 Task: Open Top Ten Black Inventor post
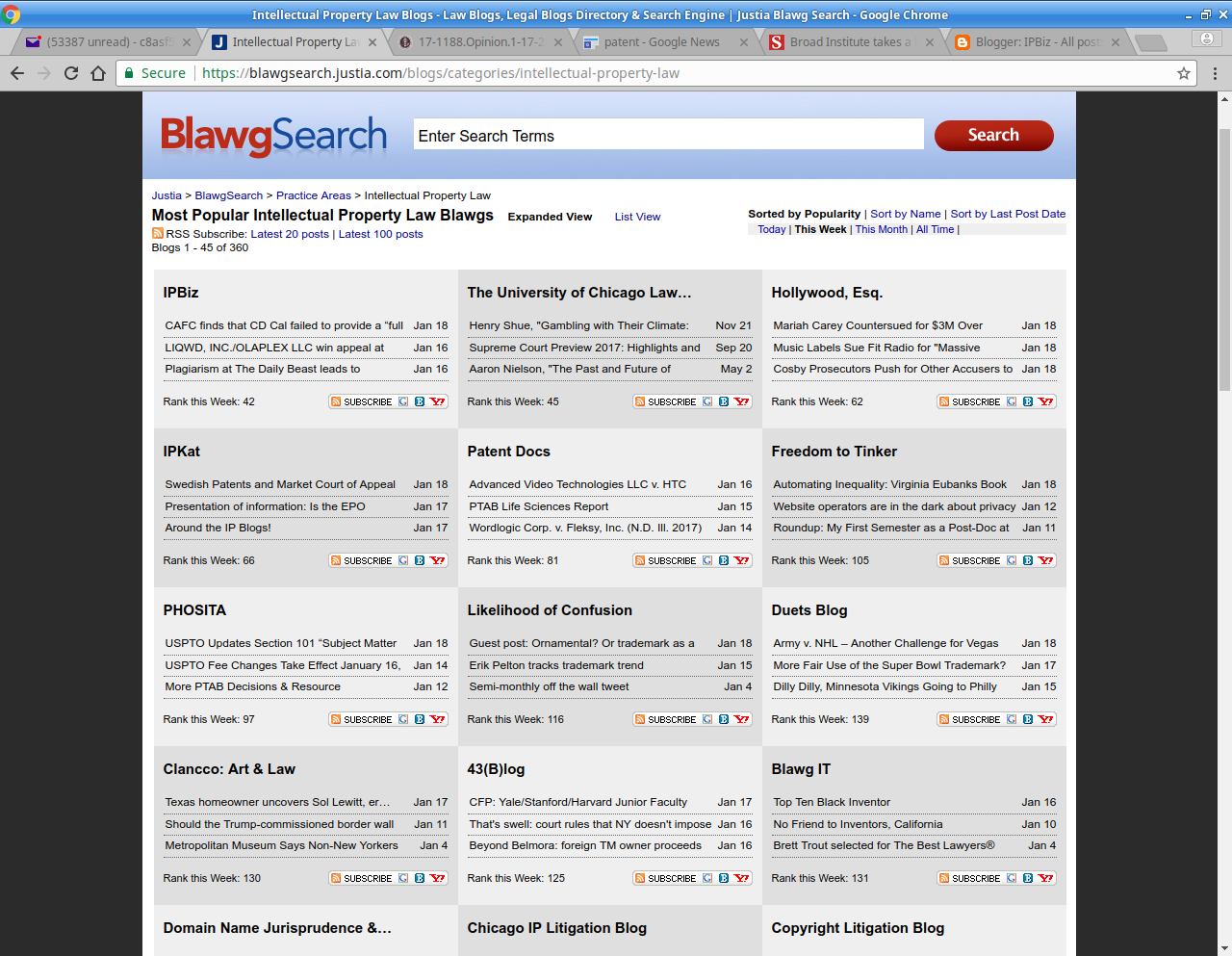click(x=832, y=802)
